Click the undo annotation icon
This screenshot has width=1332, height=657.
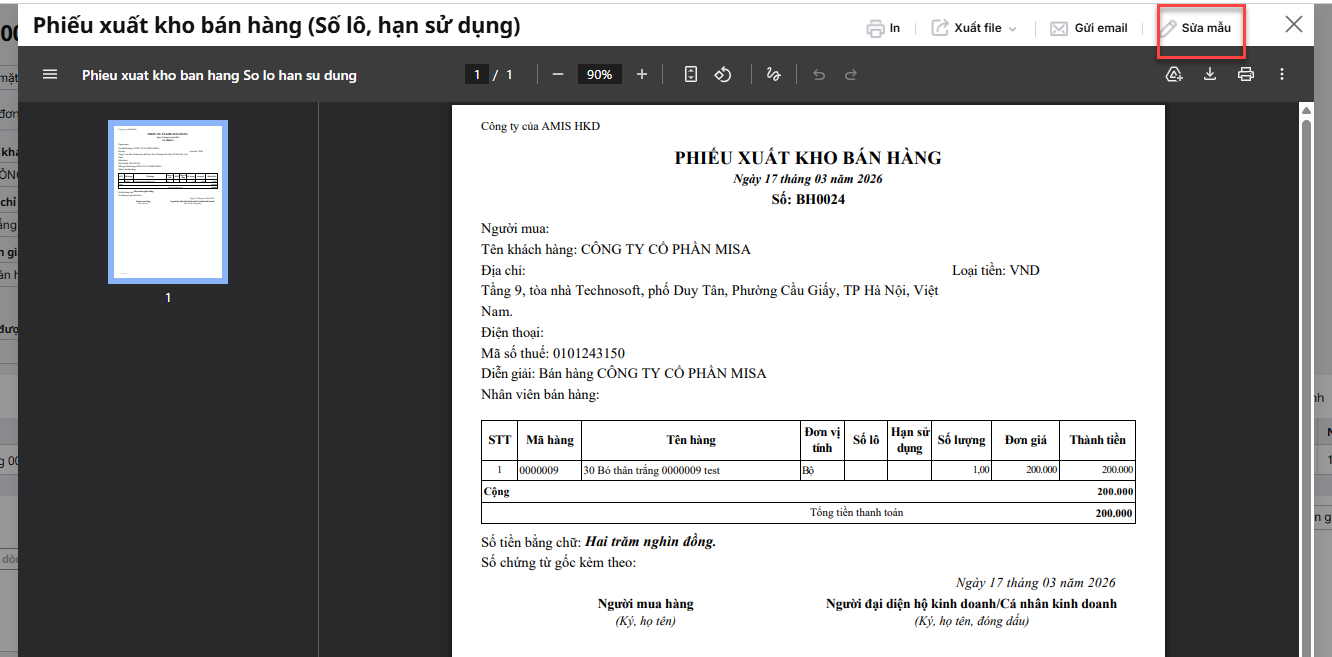click(819, 75)
